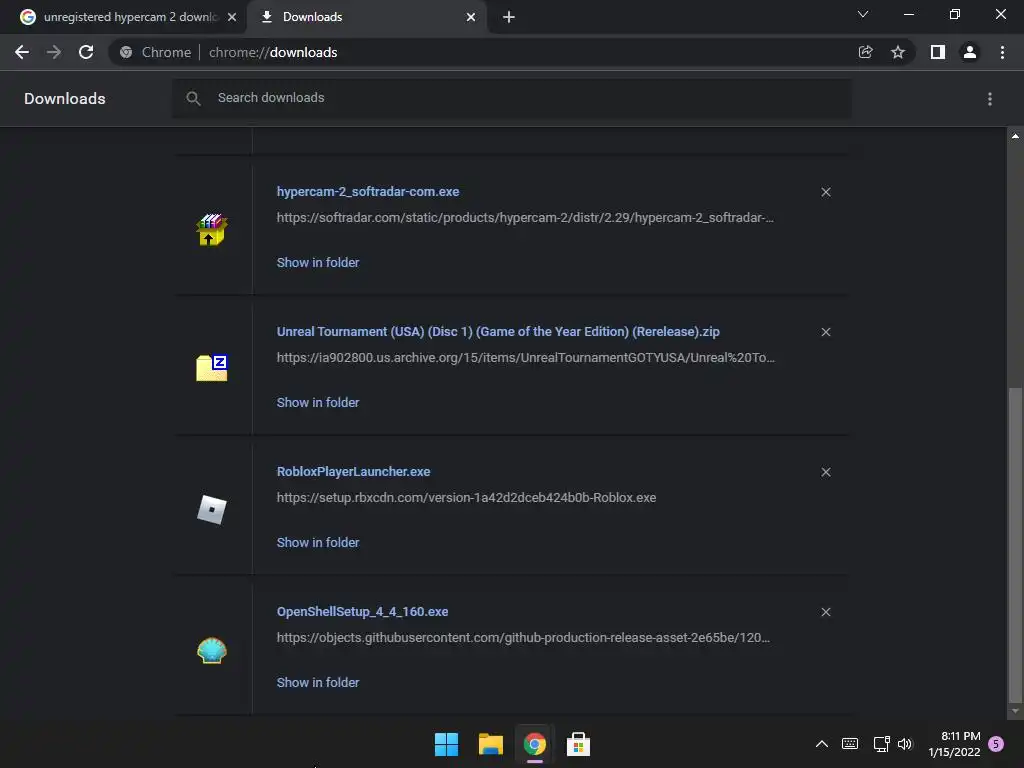Reload the Downloads page

pyautogui.click(x=86, y=52)
